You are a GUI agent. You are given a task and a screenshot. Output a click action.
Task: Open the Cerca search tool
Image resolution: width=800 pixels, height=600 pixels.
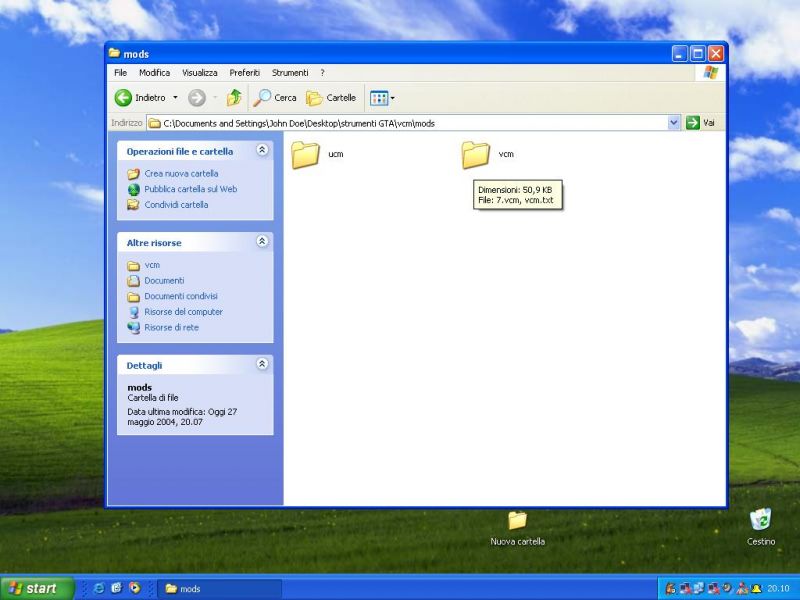click(274, 97)
